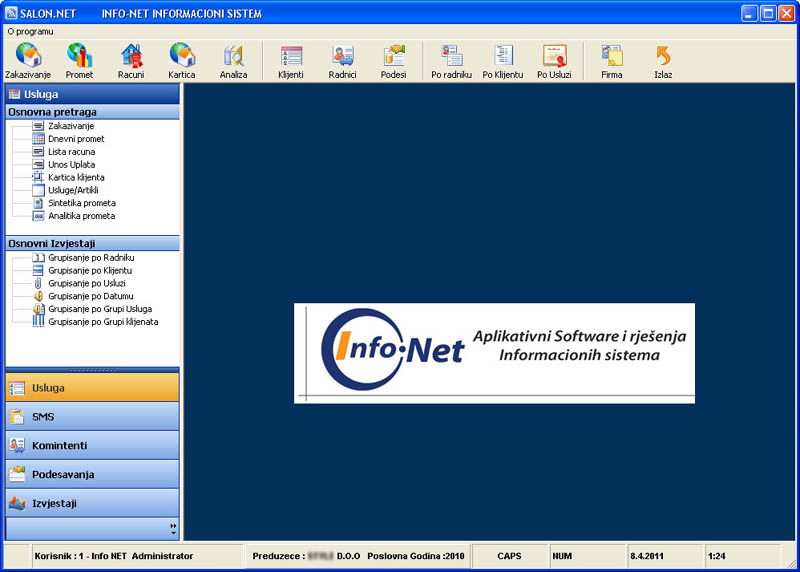The height and width of the screenshot is (572, 800).
Task: Open Grupisanje po Grupi klijenata report
Action: (x=103, y=322)
